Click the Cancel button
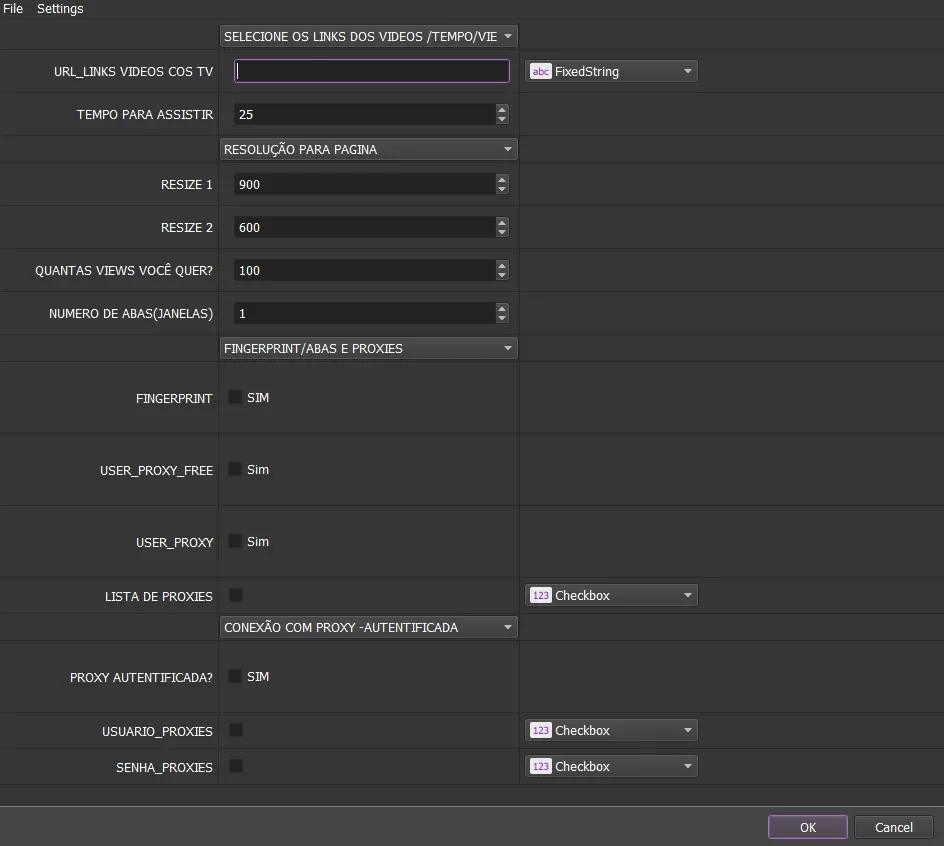This screenshot has width=944, height=846. tap(894, 827)
